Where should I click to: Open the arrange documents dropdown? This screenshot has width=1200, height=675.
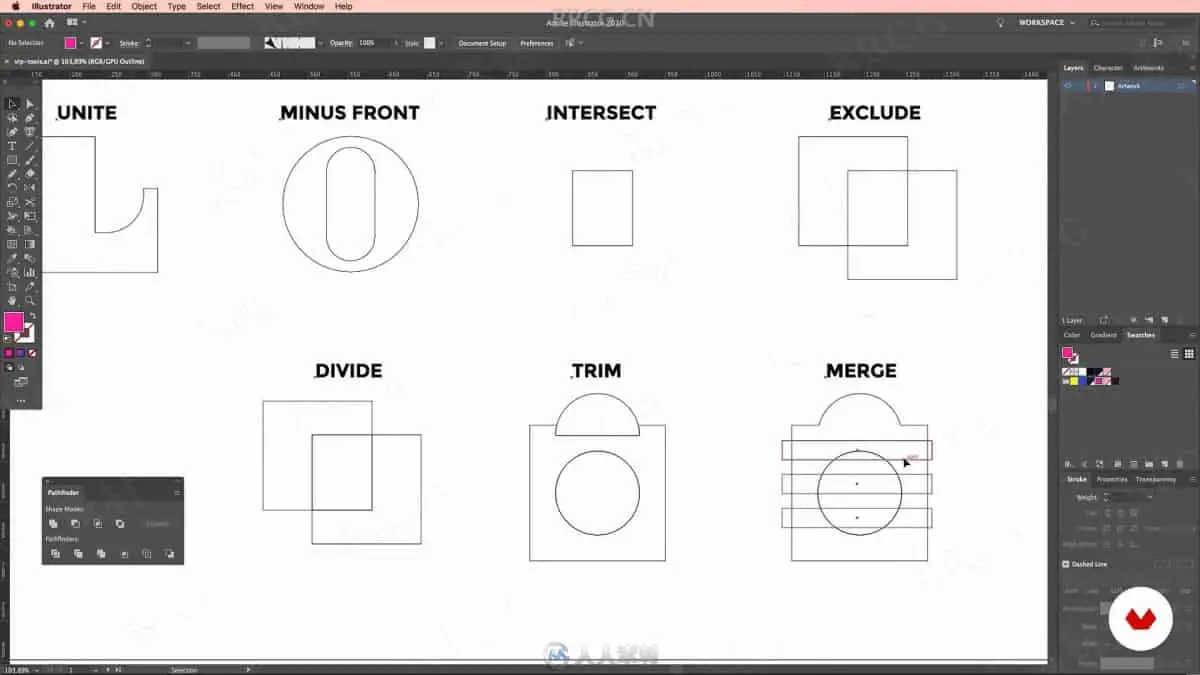click(76, 22)
